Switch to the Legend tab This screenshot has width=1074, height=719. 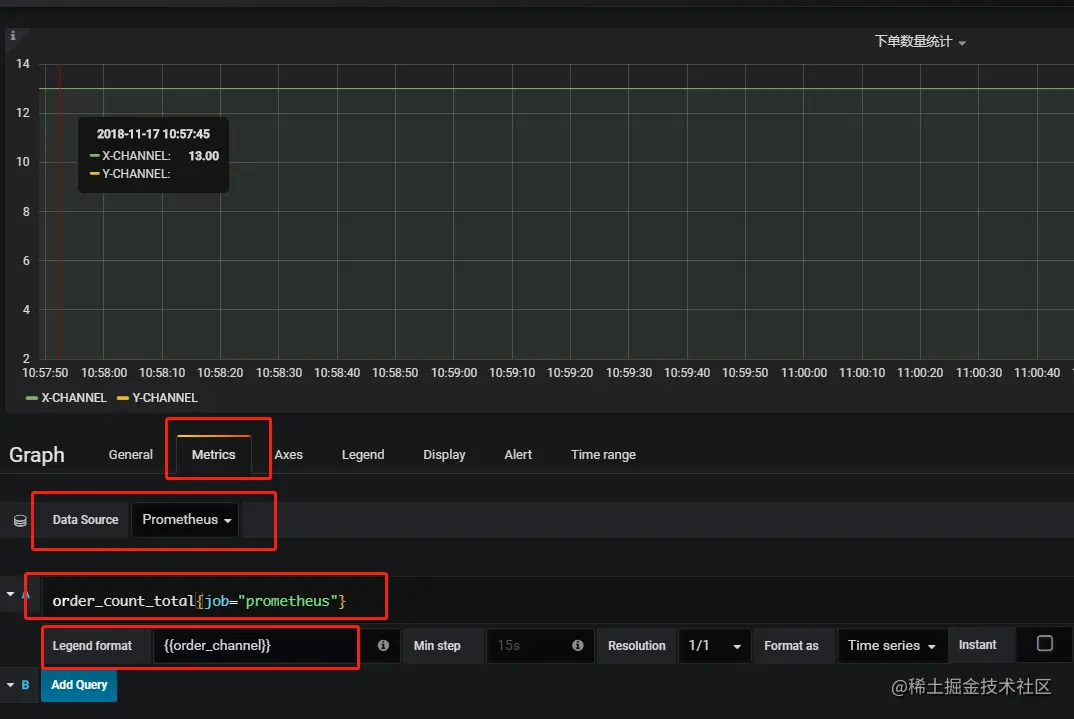point(363,455)
